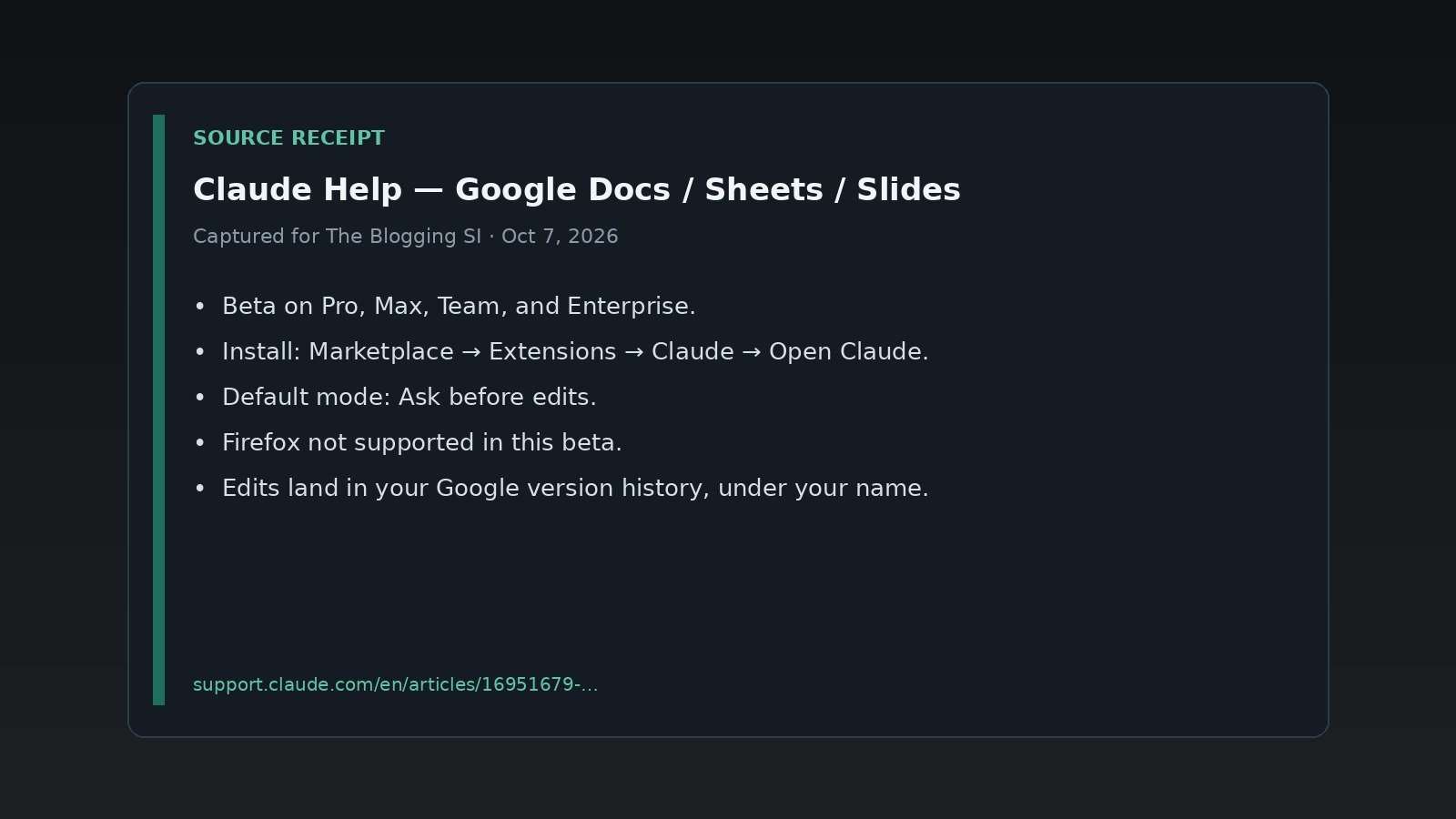Click the 'Edits land in your Google version history' bullet
Image resolution: width=1456 pixels, height=819 pixels.
pyautogui.click(x=561, y=488)
